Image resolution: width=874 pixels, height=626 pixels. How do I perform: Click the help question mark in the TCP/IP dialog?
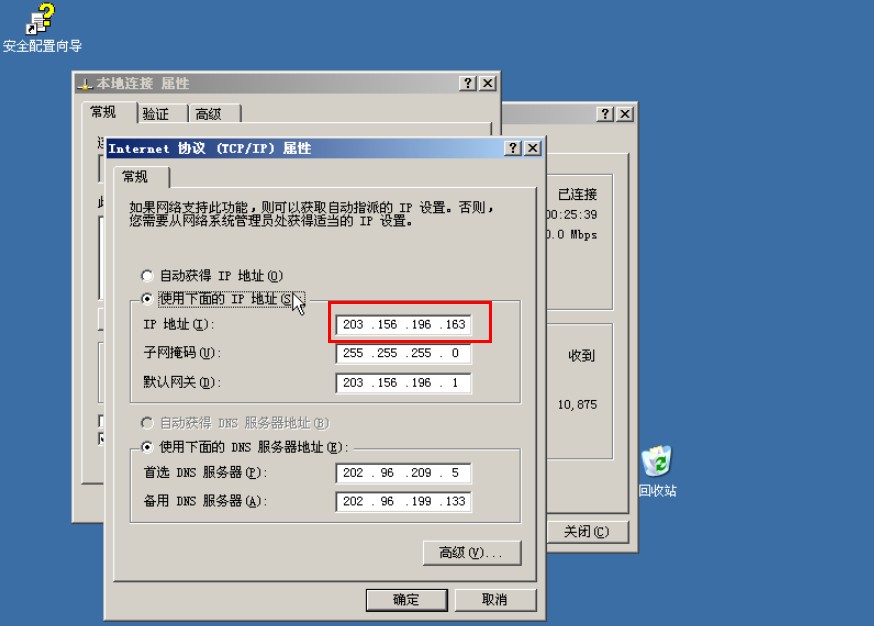pyautogui.click(x=512, y=148)
